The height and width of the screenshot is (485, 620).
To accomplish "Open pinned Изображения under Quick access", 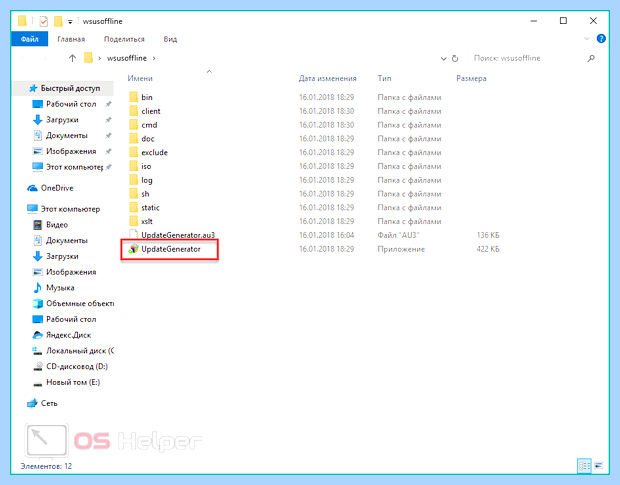I will tap(64, 151).
